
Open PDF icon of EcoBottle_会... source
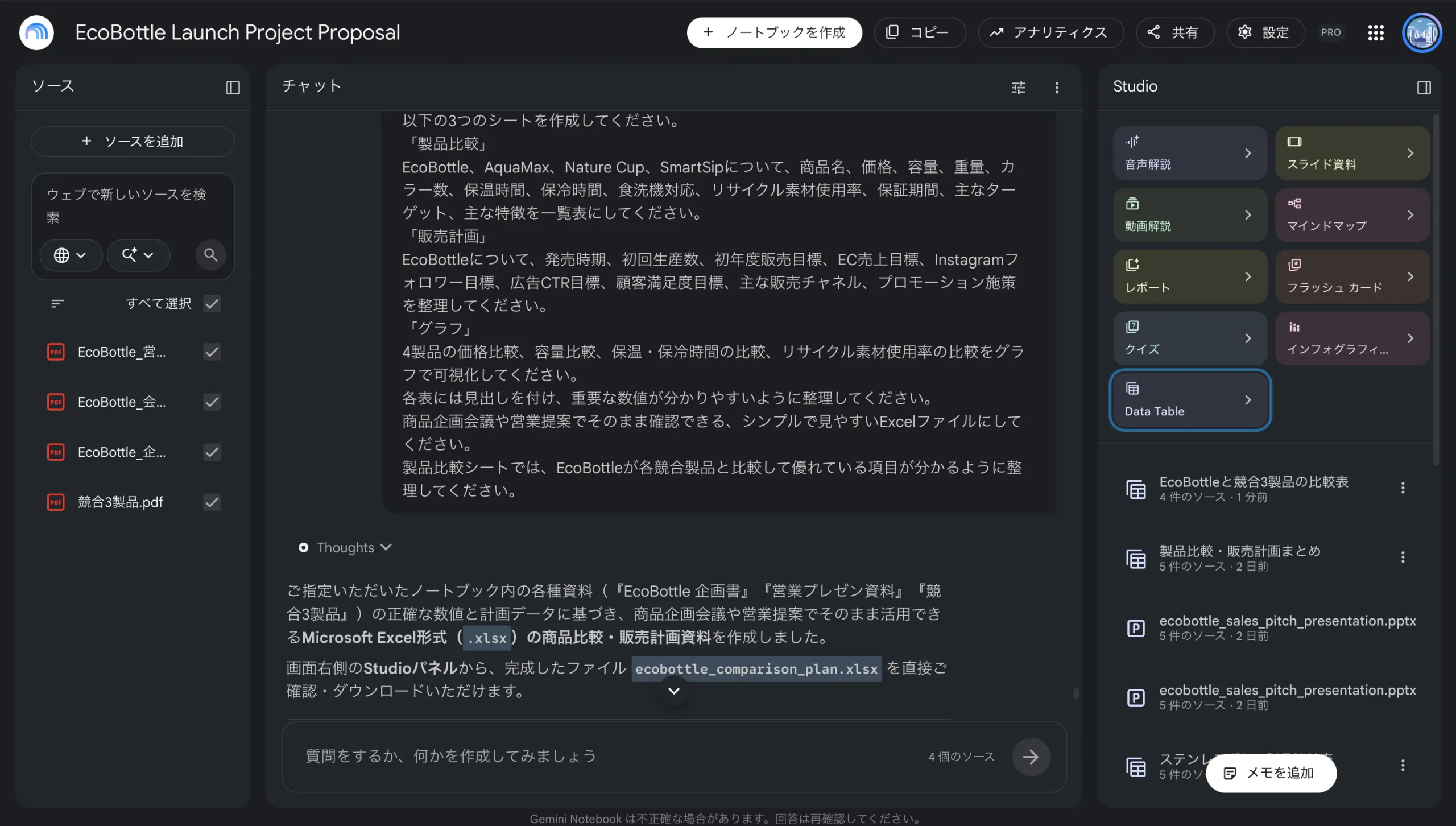56,402
